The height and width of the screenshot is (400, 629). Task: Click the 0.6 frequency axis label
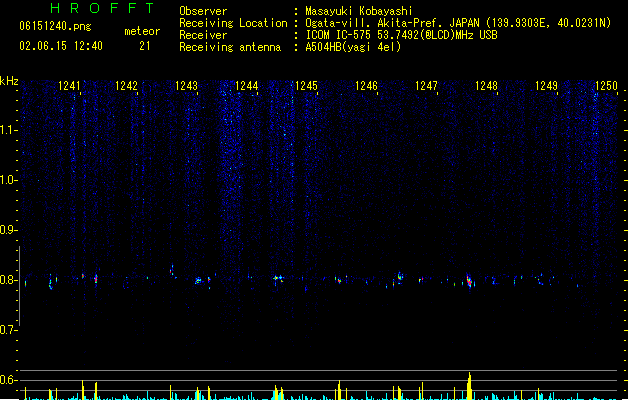[x=8, y=380]
